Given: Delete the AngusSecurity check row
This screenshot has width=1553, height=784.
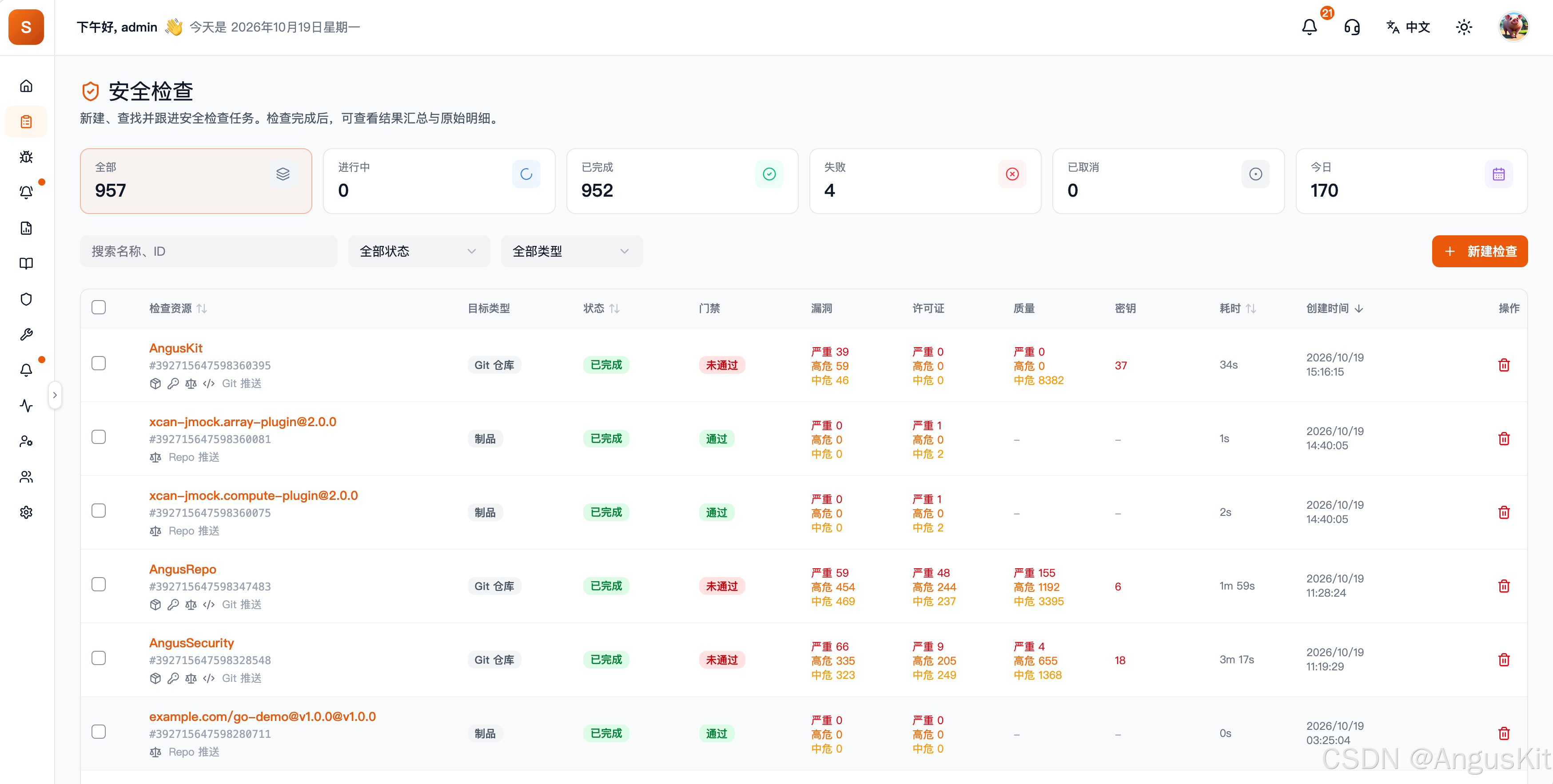Looking at the screenshot, I should (1504, 660).
